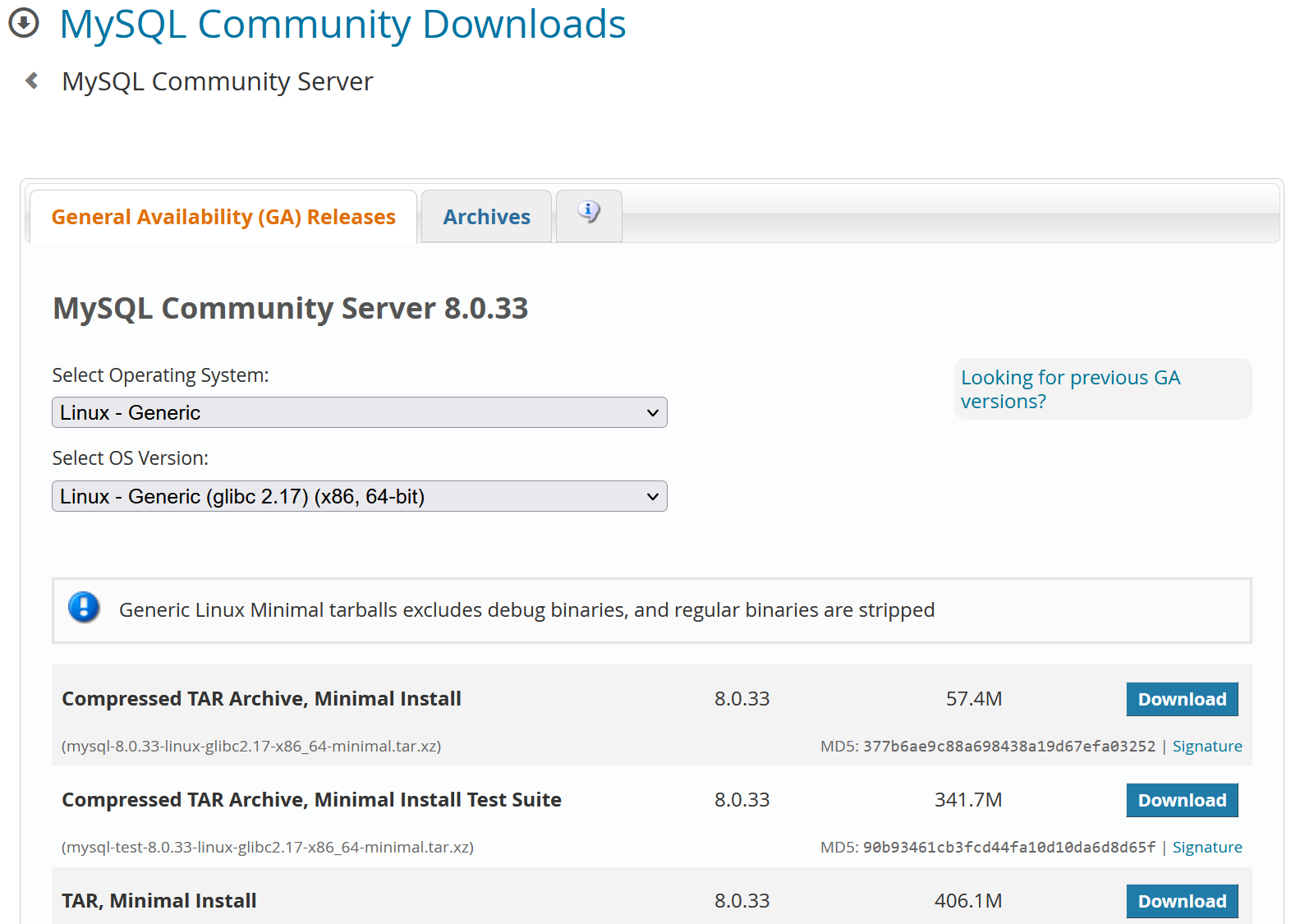Open Signature link for mysql-test-8.0.33 minimal tar.xz
Screen dimensions: 1291x924
coord(1207,847)
